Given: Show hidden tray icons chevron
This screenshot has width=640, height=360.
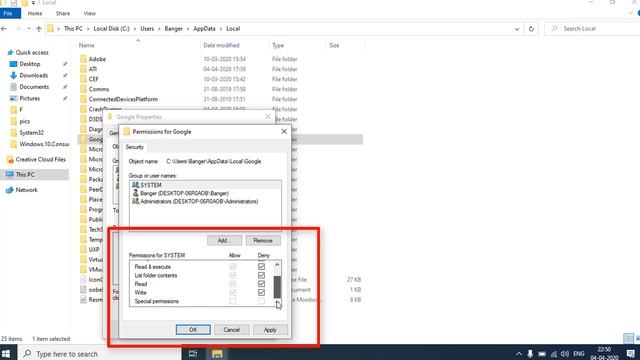Looking at the screenshot, I should pyautogui.click(x=518, y=354).
